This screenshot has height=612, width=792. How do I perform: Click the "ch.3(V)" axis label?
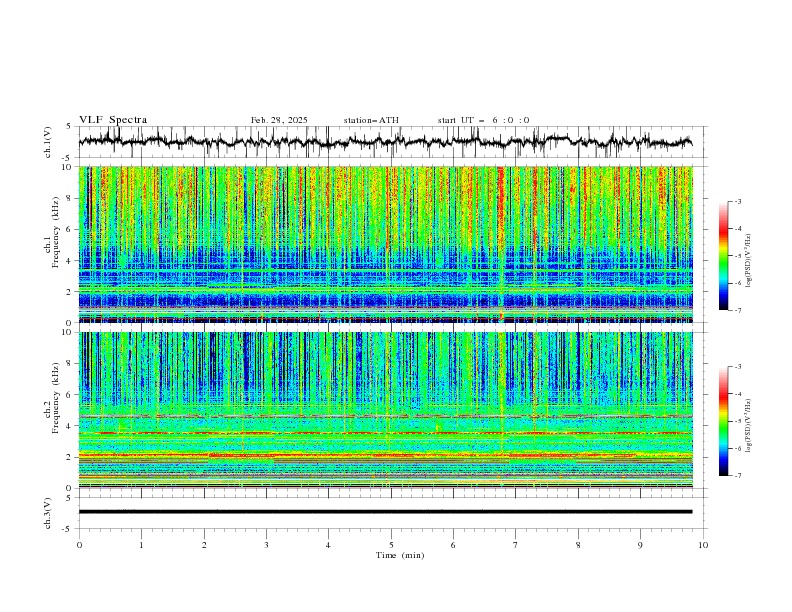(48, 513)
